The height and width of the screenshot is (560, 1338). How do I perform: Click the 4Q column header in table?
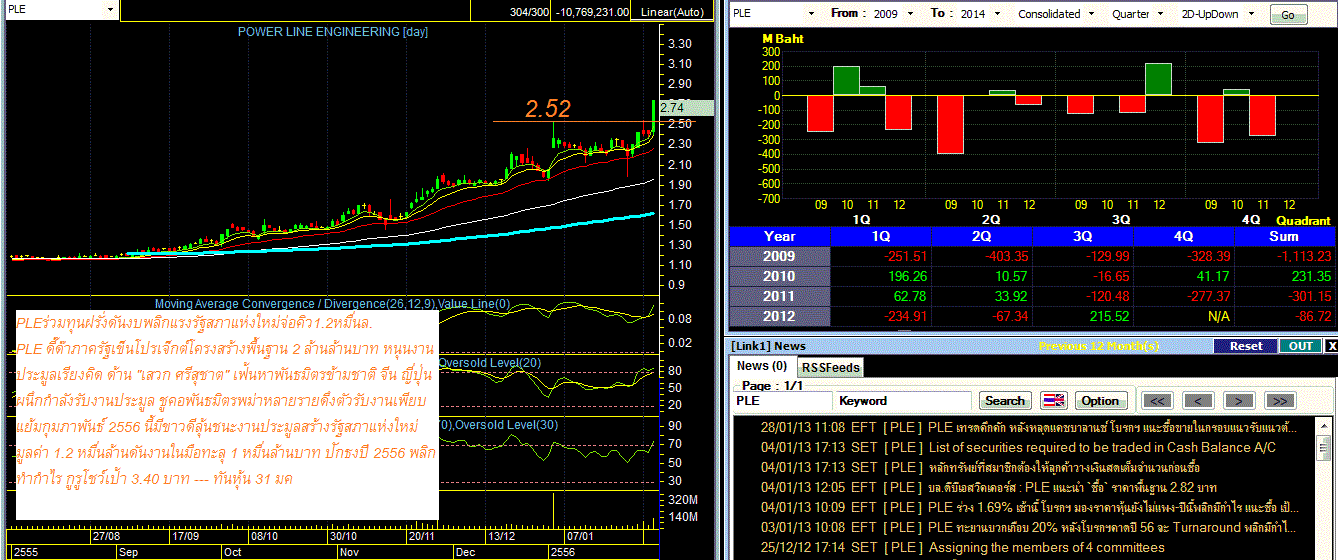(x=1184, y=236)
